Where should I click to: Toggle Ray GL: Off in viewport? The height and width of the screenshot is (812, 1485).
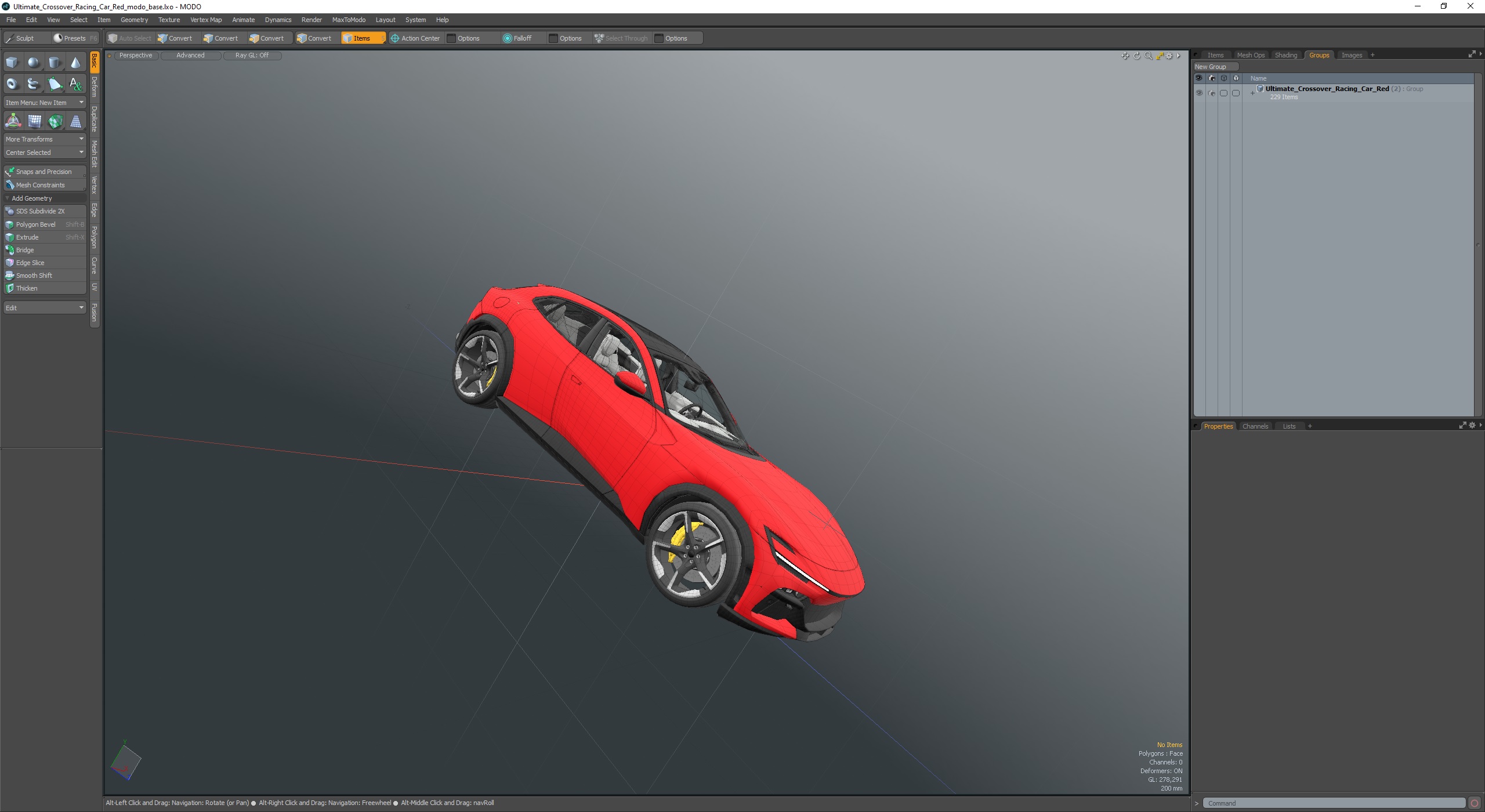252,56
